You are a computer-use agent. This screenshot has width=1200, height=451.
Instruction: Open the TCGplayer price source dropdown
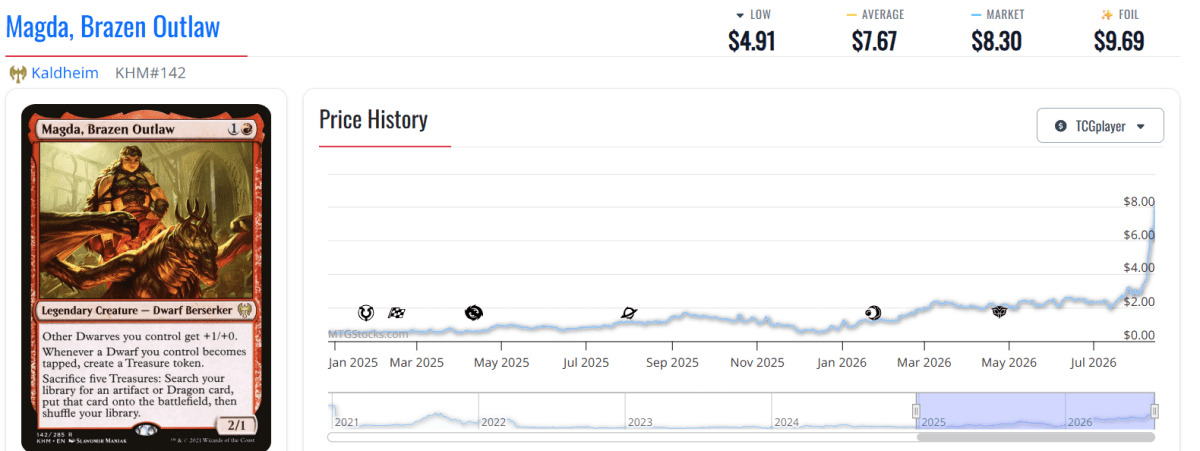(1100, 126)
